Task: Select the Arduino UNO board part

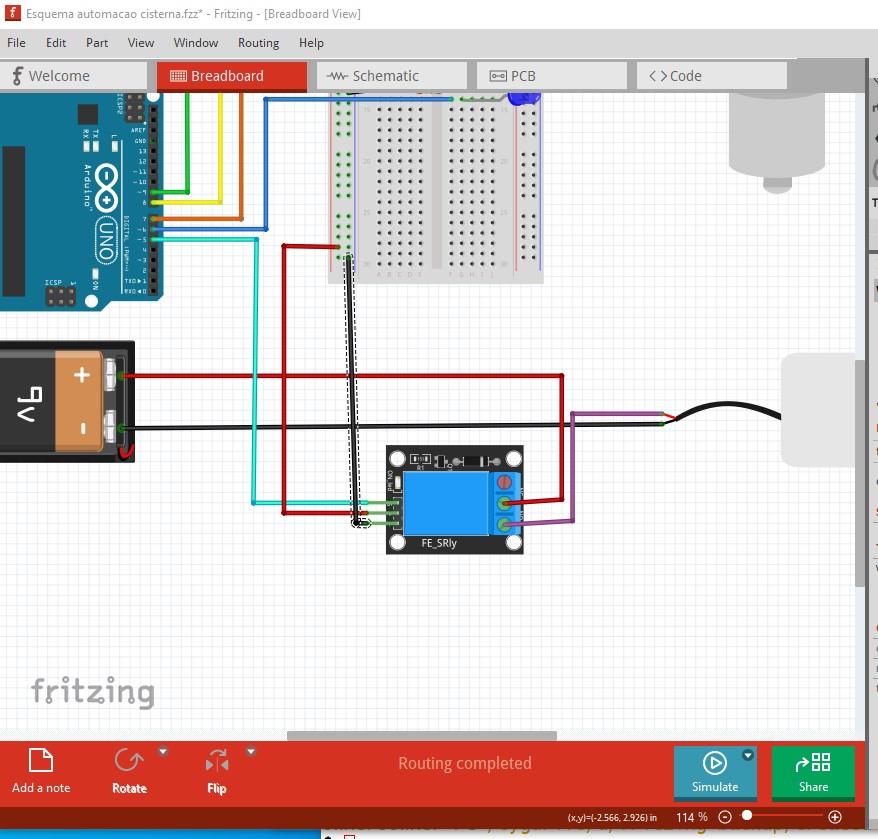Action: [81, 202]
